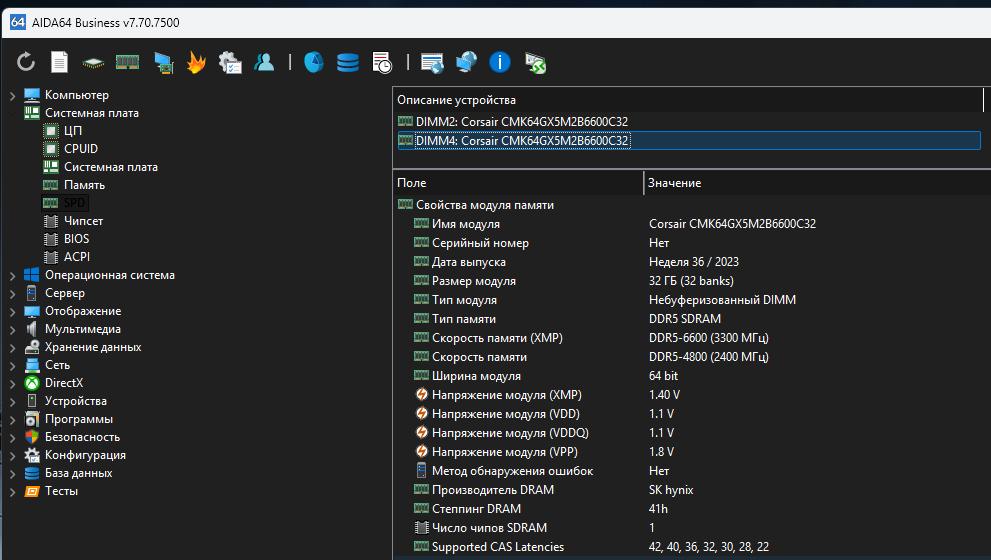Click the monitor window toolbar icon

pos(432,63)
